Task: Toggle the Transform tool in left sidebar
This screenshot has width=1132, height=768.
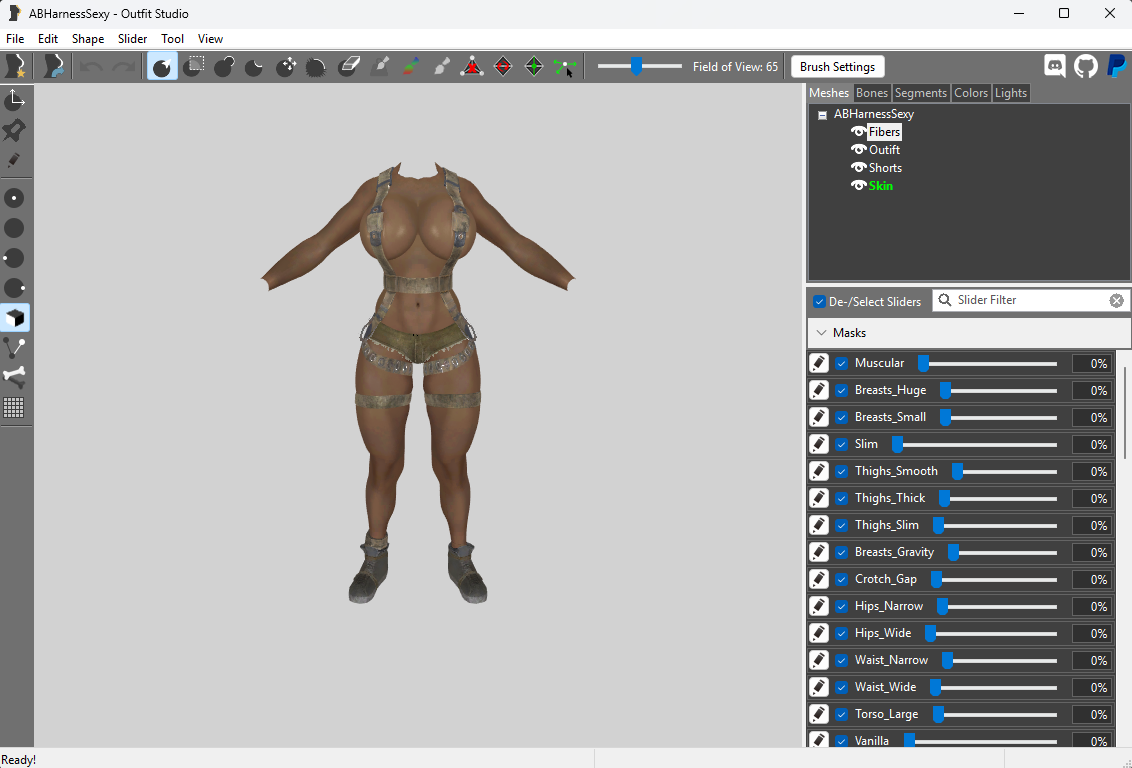Action: click(x=14, y=100)
